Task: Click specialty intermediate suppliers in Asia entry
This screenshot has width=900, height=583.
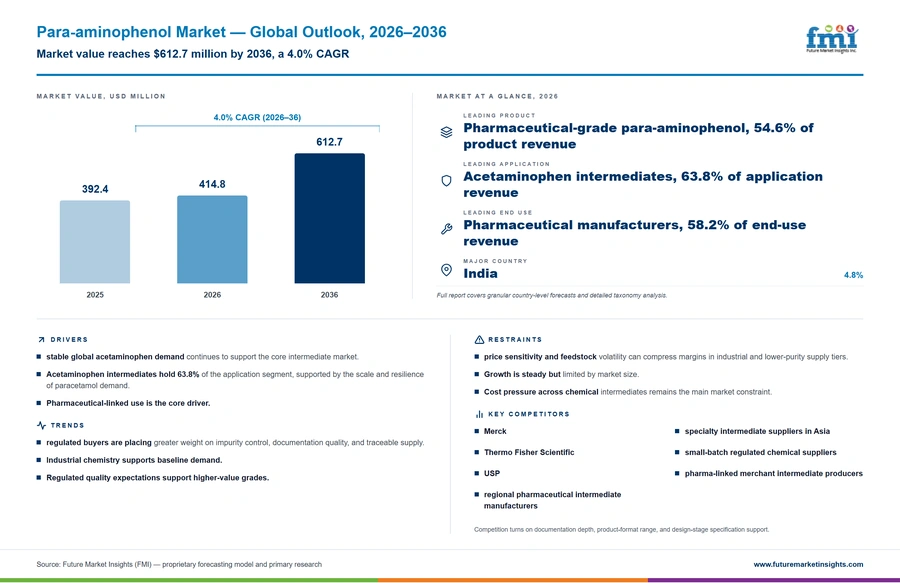Action: coord(757,431)
